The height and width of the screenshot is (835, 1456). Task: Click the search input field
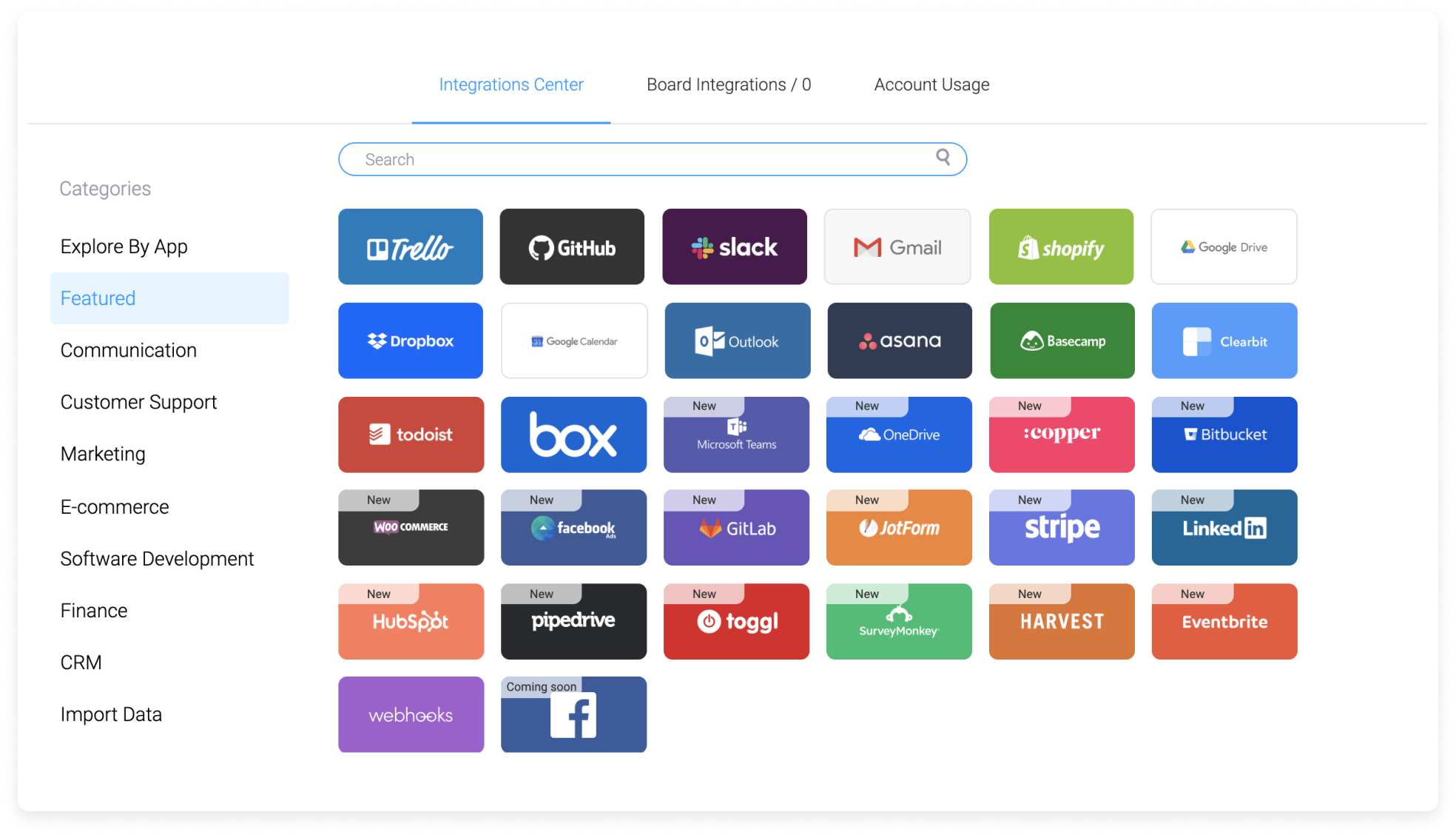pyautogui.click(x=654, y=159)
